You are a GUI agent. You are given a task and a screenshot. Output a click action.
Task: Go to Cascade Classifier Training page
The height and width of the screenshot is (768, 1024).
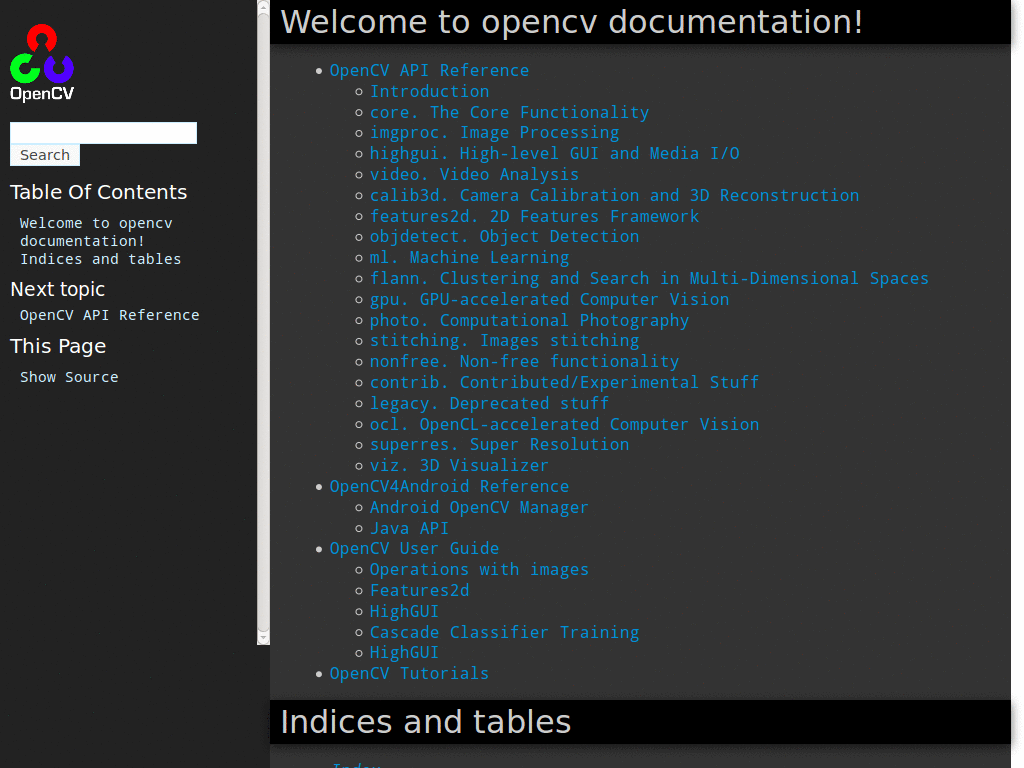coord(505,632)
